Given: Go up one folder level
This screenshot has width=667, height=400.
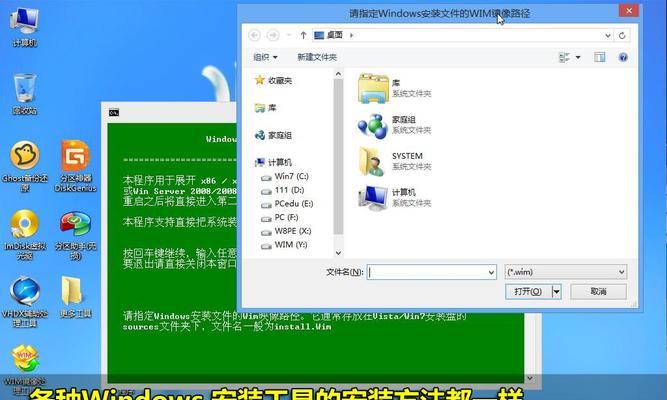Looking at the screenshot, I should (303, 35).
